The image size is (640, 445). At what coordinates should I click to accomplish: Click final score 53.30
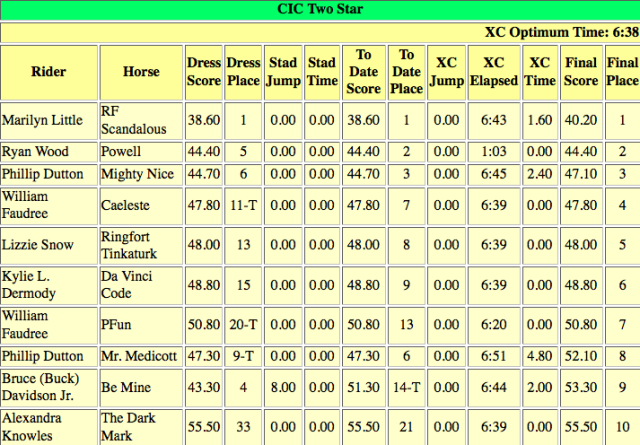tap(581, 387)
